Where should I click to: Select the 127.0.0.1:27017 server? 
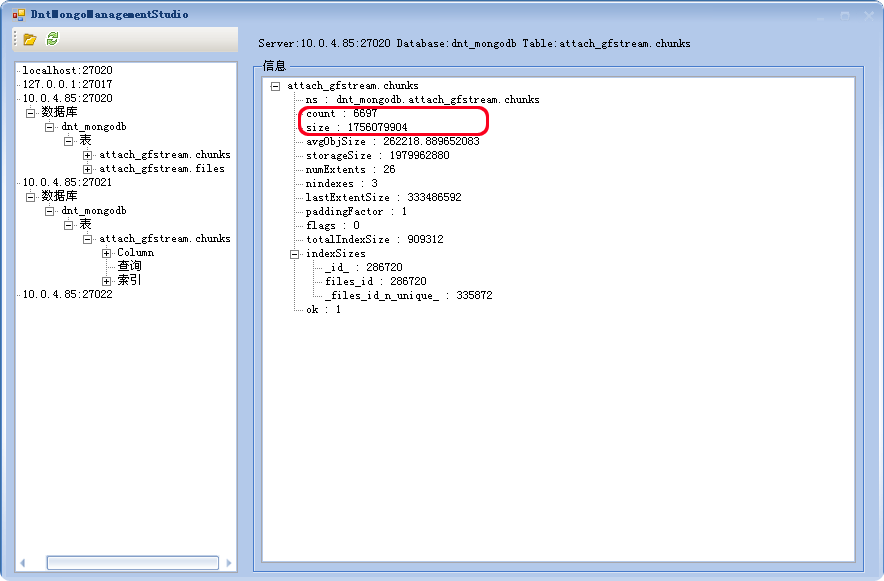(x=67, y=85)
